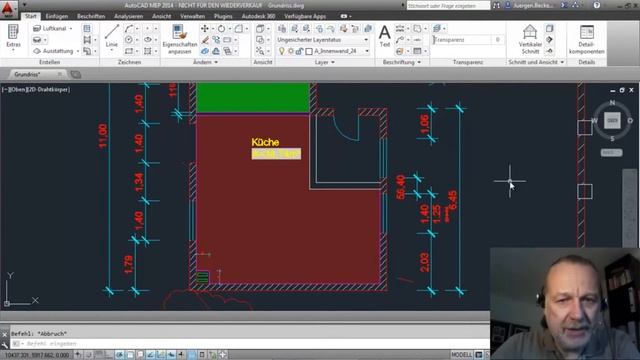640x360 pixels.
Task: Select the Grundriss drawing tab
Action: pos(27,74)
